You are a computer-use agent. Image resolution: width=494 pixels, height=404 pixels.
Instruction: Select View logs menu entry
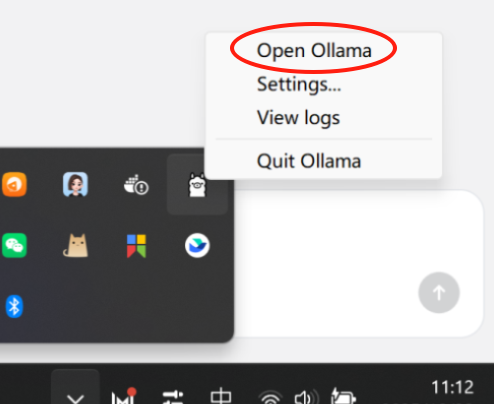coord(298,118)
